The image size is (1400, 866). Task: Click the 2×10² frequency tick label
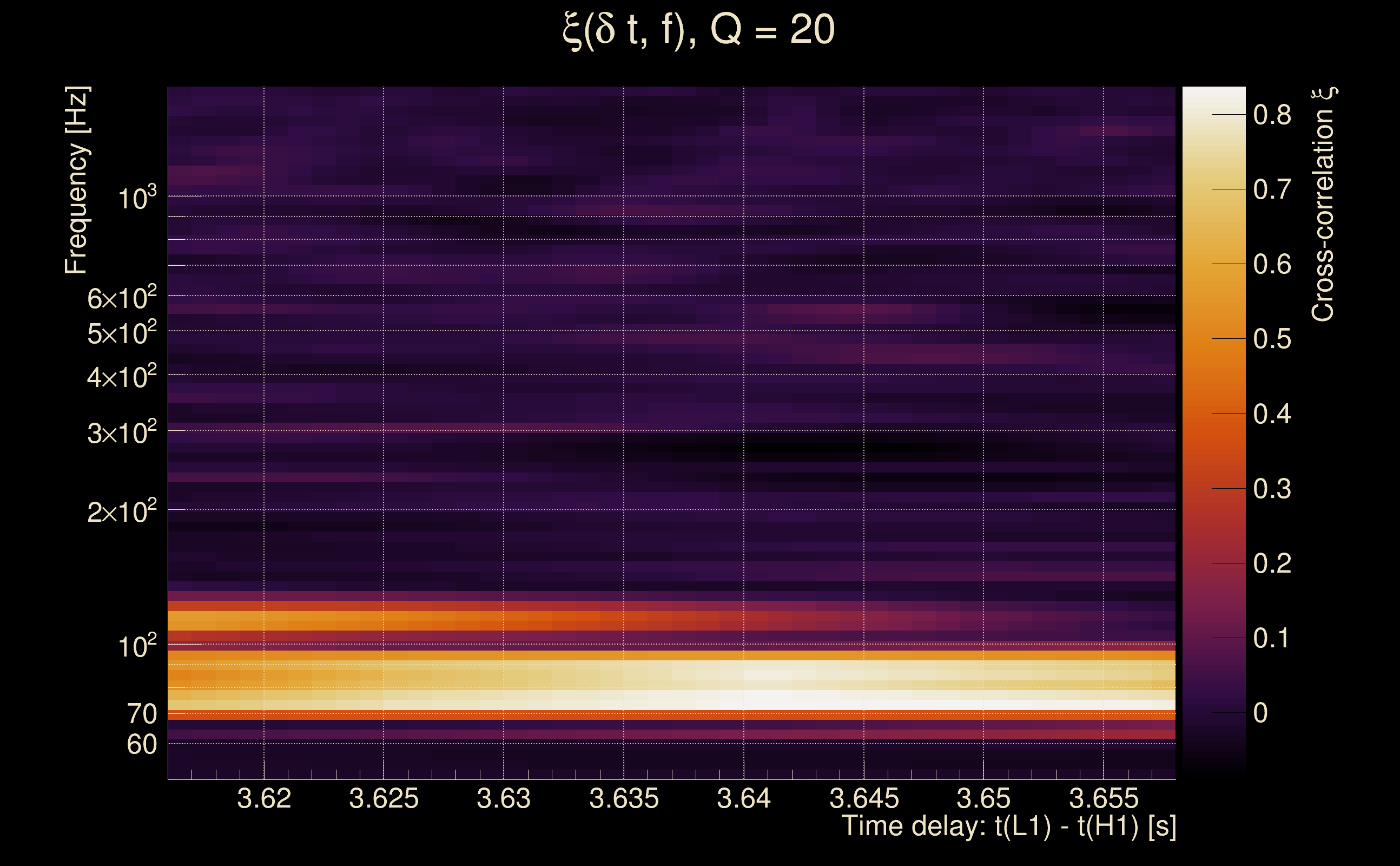[121, 511]
